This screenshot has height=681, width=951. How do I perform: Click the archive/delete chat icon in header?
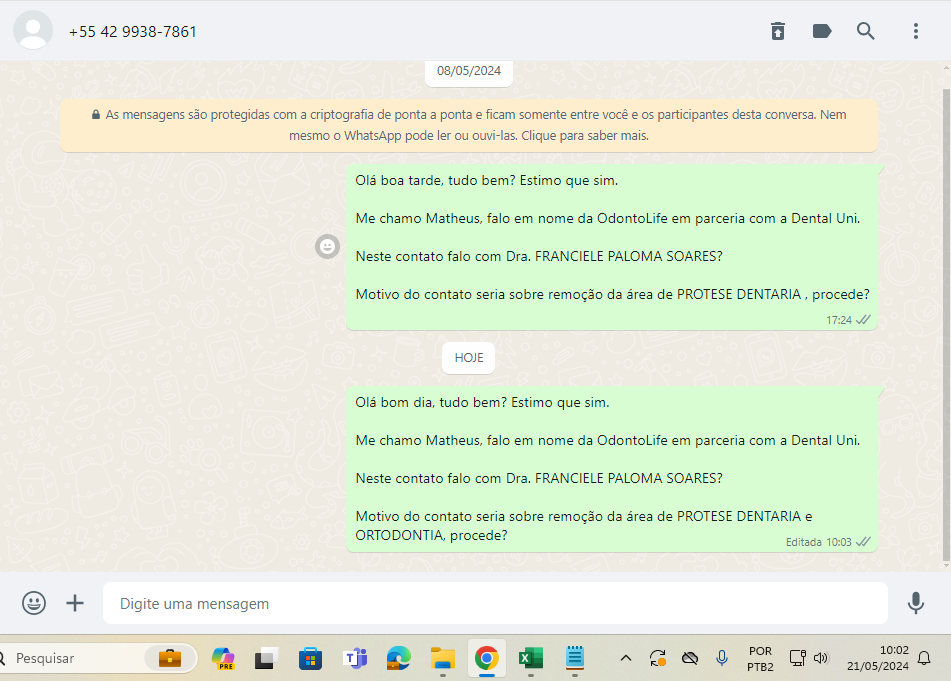(x=778, y=31)
